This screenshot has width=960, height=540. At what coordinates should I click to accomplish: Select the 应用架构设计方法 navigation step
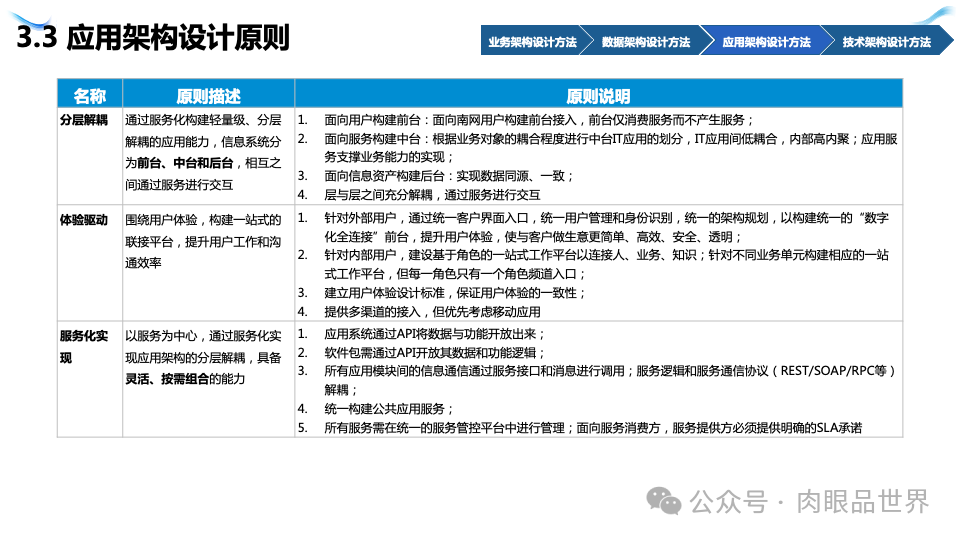pos(766,42)
